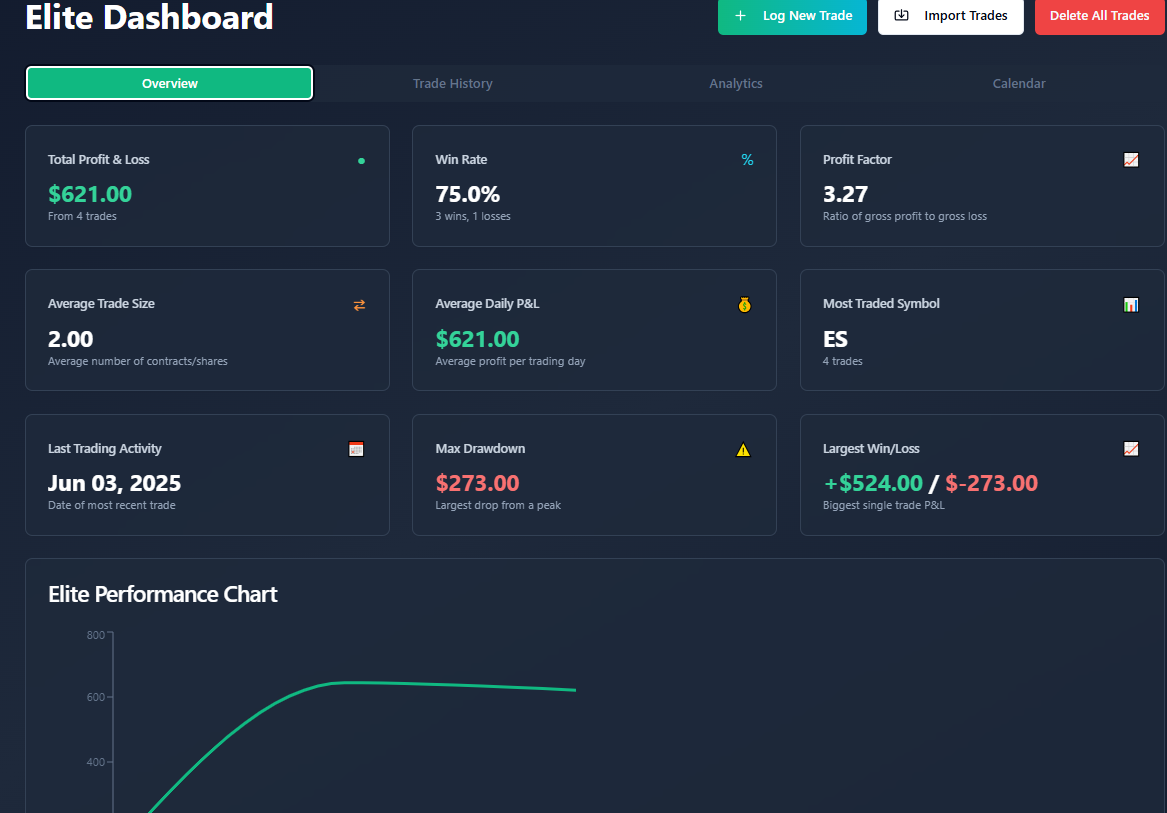Click the 400 y-axis label
Screen dimensions: 1167x813
[95, 762]
